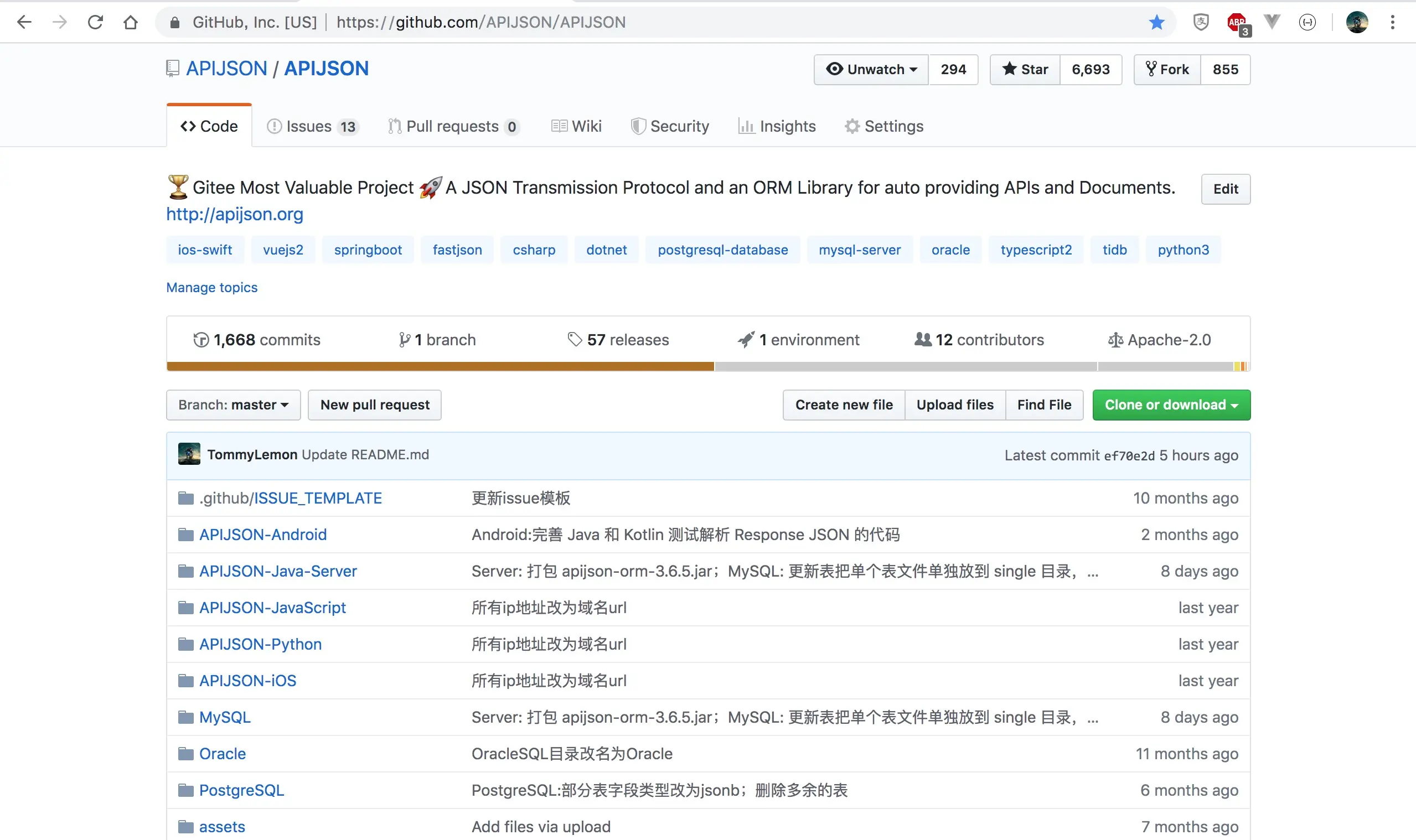Screen dimensions: 1416x840
Task: Click the Chrome three-dot menu icon
Action: click(x=1392, y=22)
